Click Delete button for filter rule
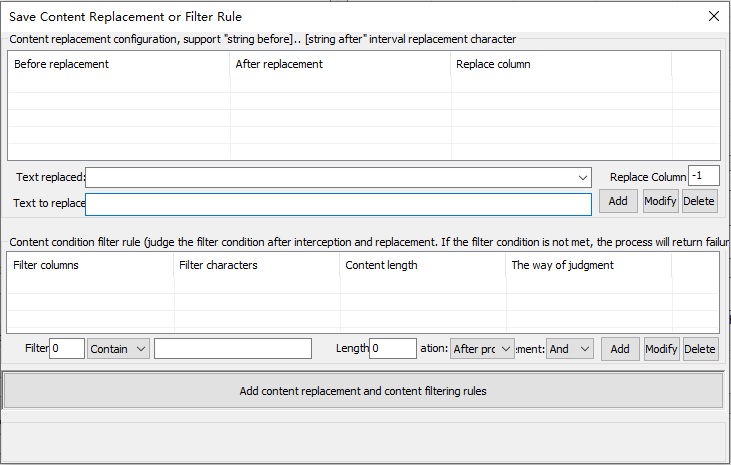Image resolution: width=731 pixels, height=465 pixels. click(x=700, y=348)
